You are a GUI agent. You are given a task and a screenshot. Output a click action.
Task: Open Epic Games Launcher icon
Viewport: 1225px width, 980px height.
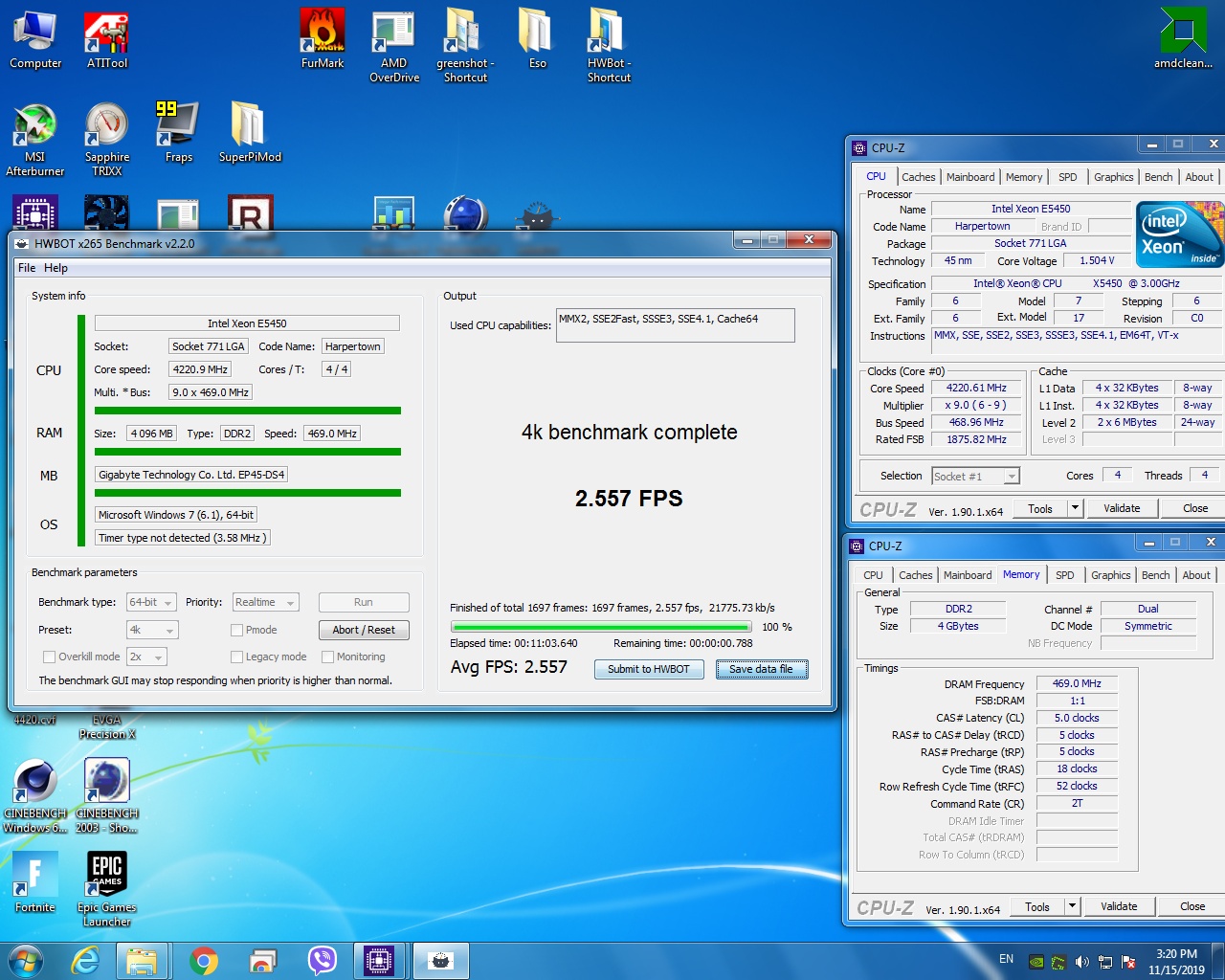click(x=106, y=888)
